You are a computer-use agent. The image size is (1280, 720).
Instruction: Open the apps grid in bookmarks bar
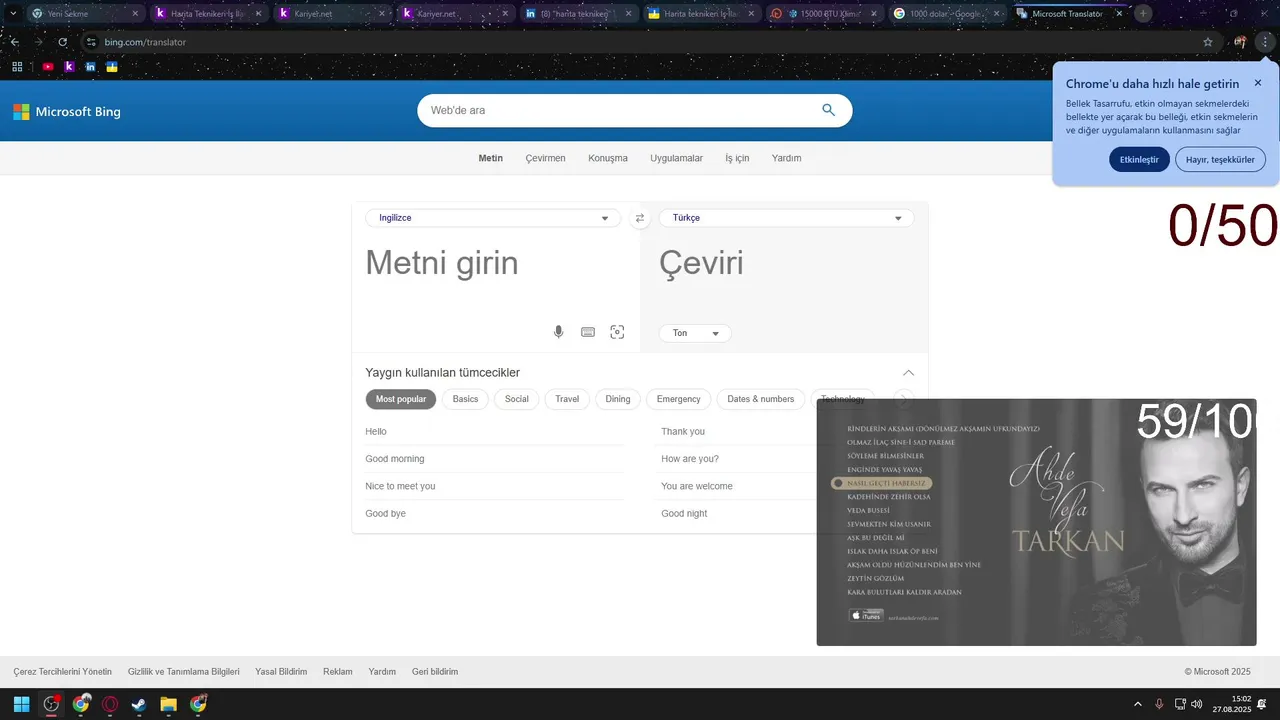click(17, 67)
